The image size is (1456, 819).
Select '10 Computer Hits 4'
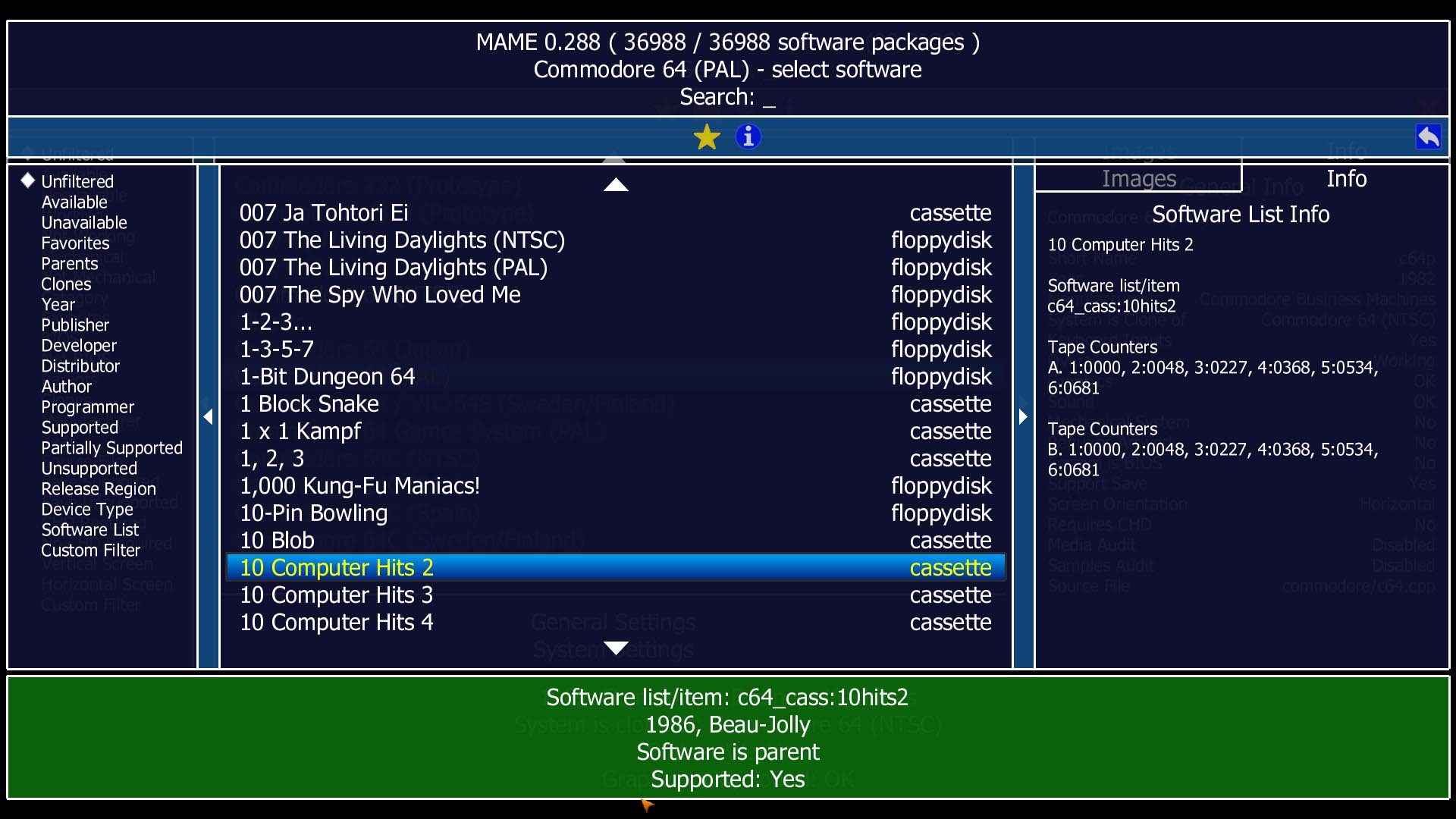click(x=616, y=623)
